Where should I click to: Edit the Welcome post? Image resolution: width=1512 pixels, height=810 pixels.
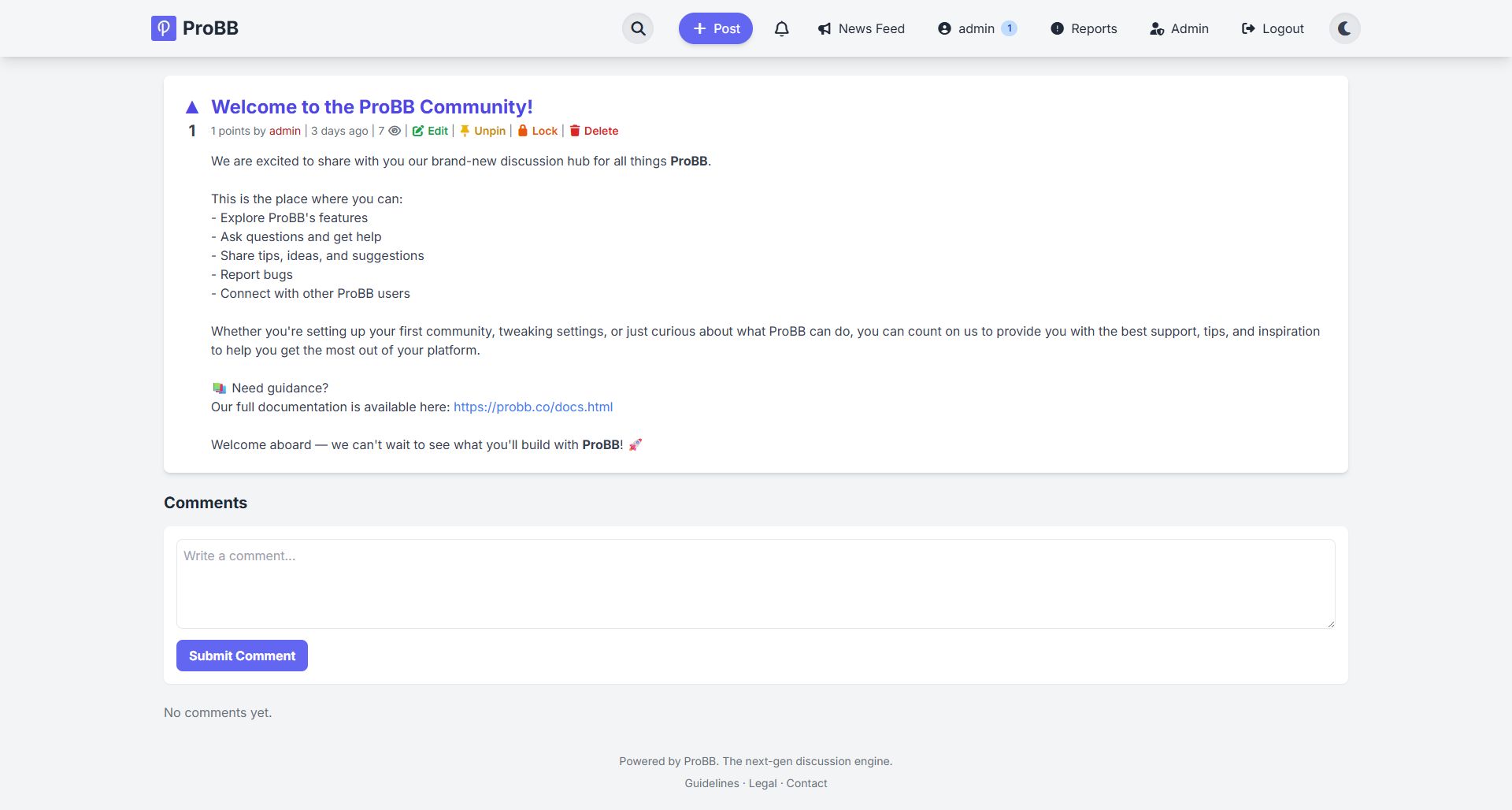(x=430, y=131)
